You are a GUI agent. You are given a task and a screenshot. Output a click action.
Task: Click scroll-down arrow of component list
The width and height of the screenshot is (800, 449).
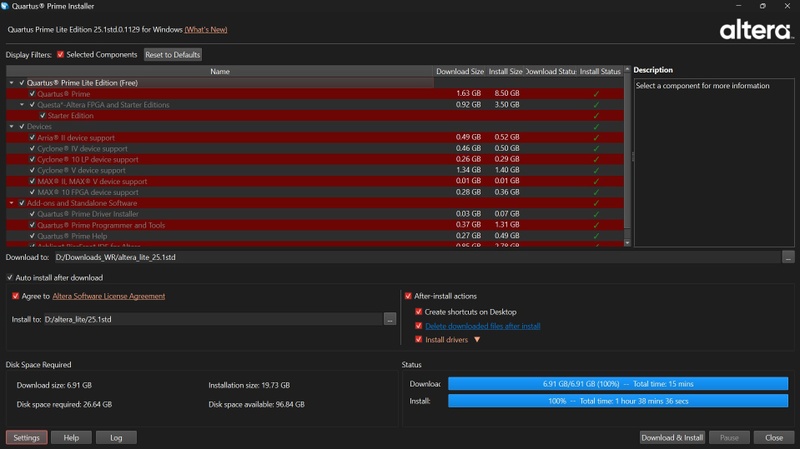628,243
